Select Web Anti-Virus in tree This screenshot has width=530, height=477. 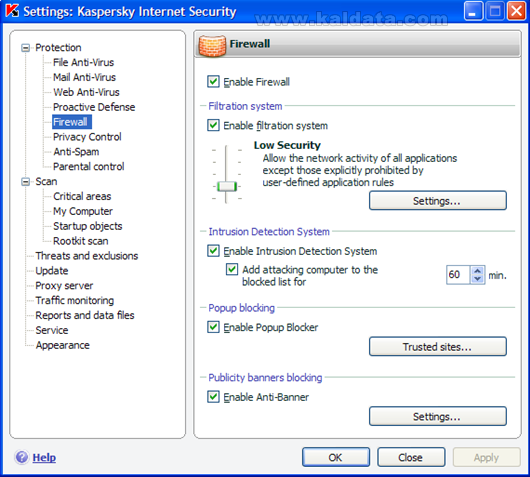[86, 92]
